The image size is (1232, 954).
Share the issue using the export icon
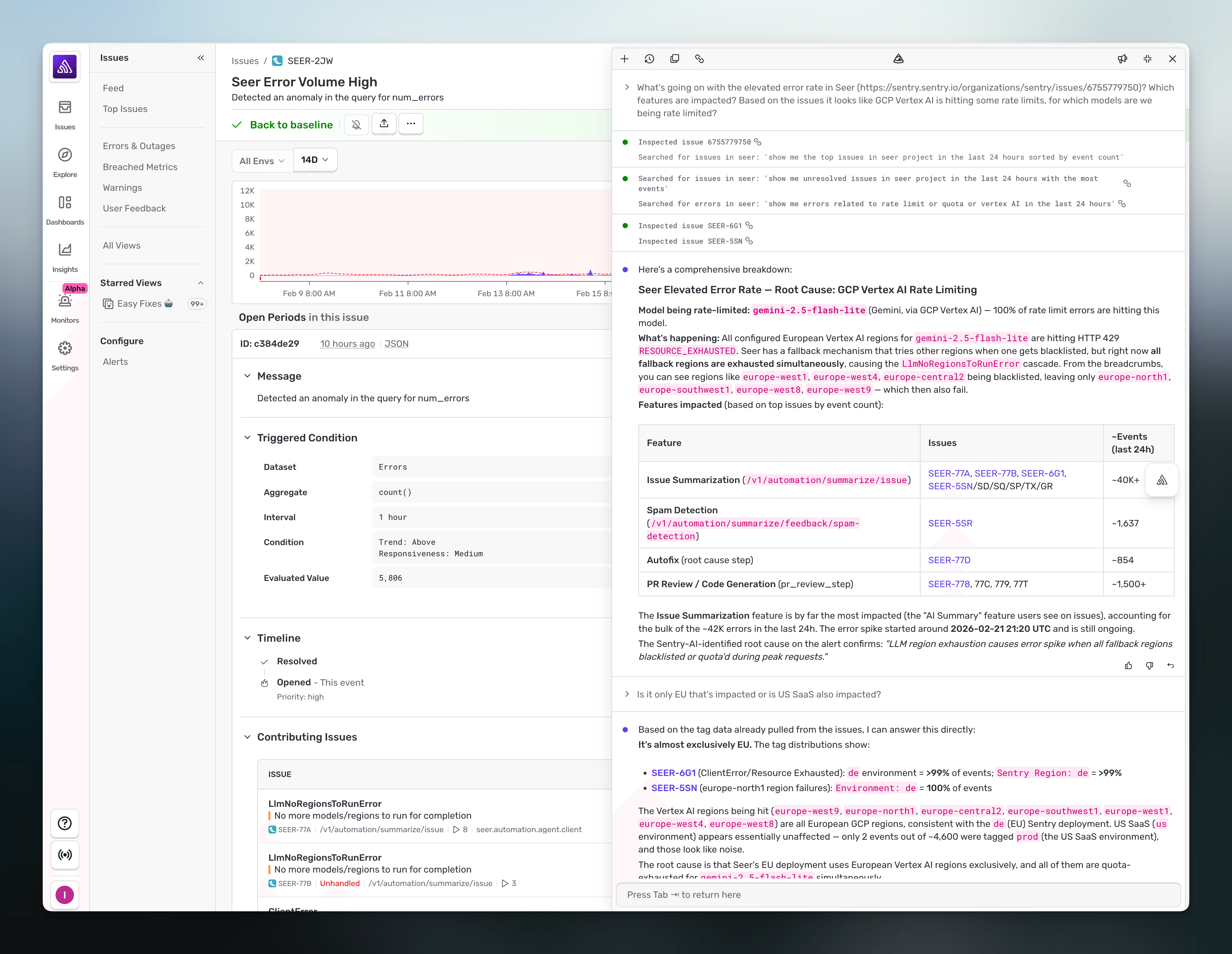click(384, 124)
